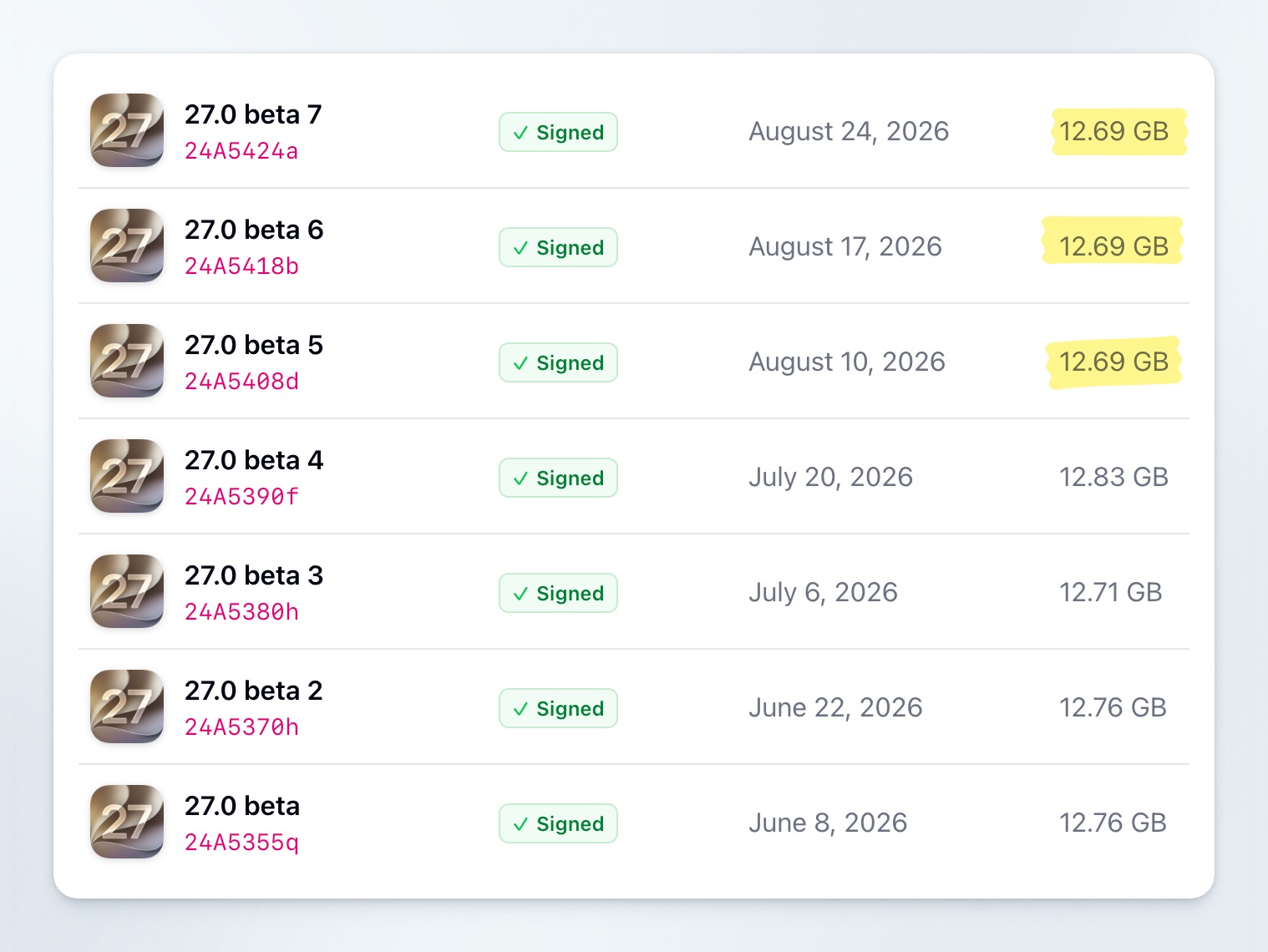Click the Signed badge for build 24A5355q
The width and height of the screenshot is (1268, 952).
click(558, 823)
